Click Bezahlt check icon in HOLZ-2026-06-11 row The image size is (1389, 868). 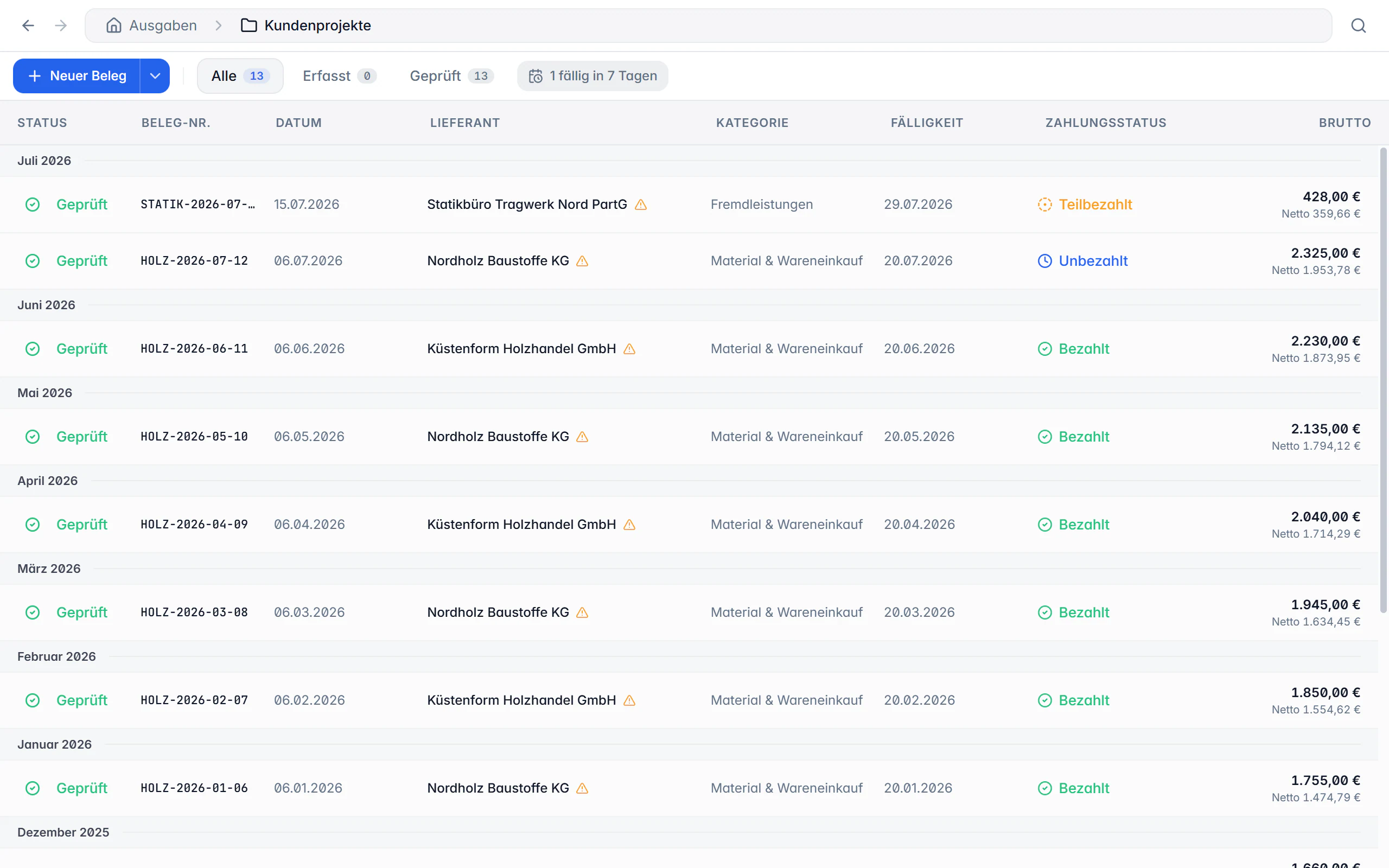tap(1044, 348)
